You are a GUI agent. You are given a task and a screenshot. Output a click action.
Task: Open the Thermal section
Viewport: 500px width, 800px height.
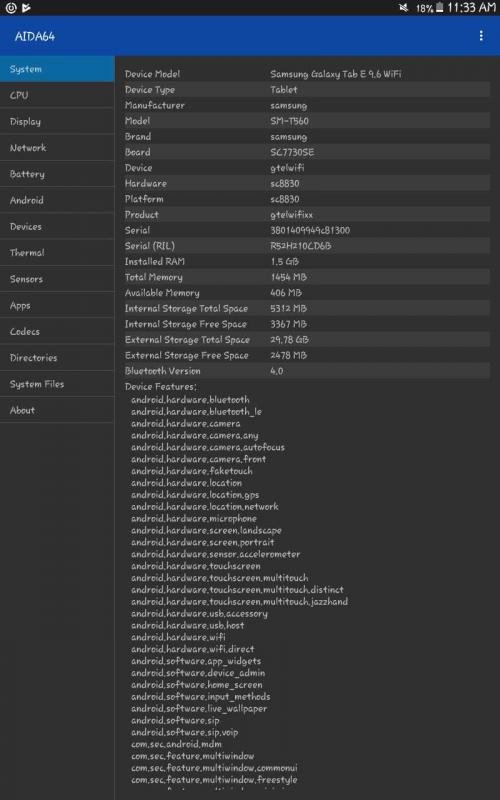pyautogui.click(x=57, y=253)
